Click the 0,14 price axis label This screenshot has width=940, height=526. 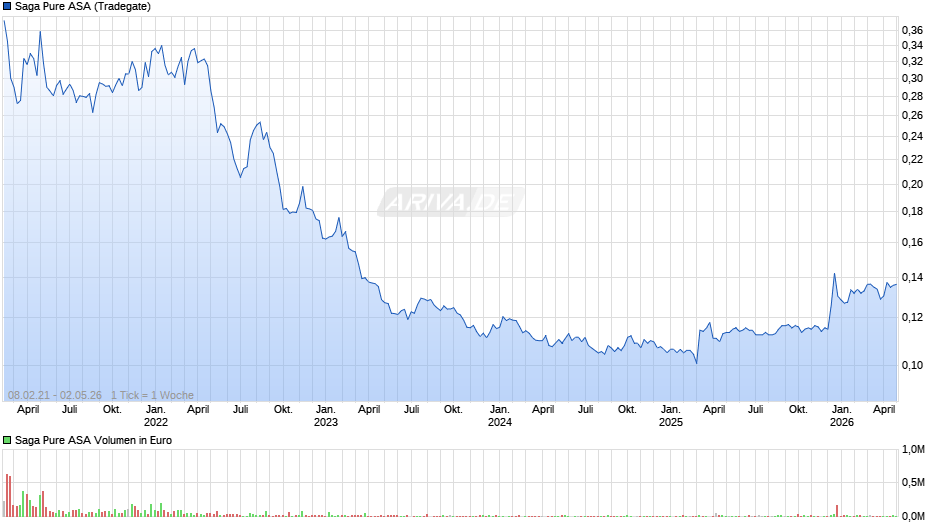click(x=912, y=277)
